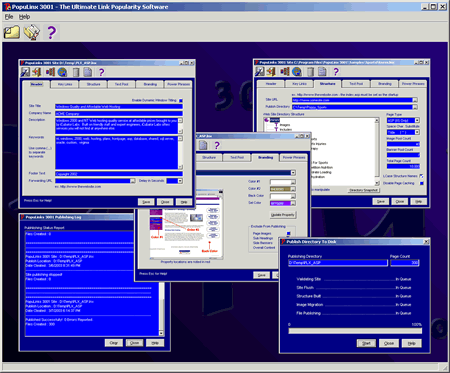Click the globe icon in the PLX_ASP site window
This screenshot has height=373, width=450.
(x=62, y=72)
